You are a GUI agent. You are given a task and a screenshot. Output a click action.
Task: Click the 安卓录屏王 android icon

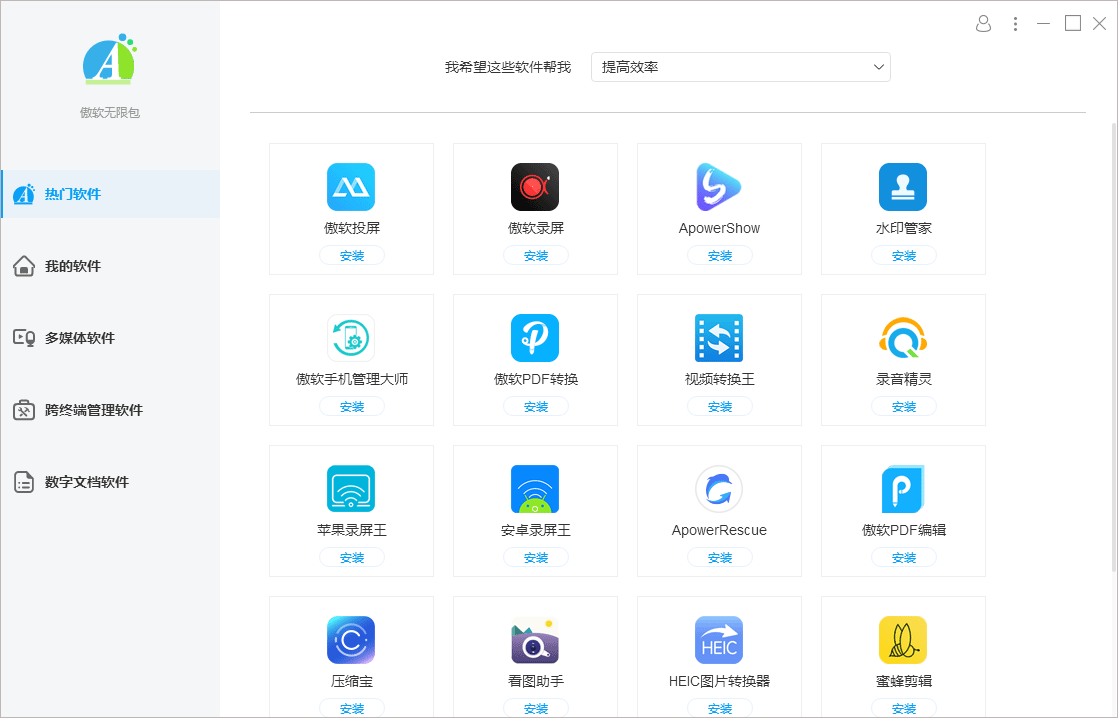pyautogui.click(x=535, y=489)
